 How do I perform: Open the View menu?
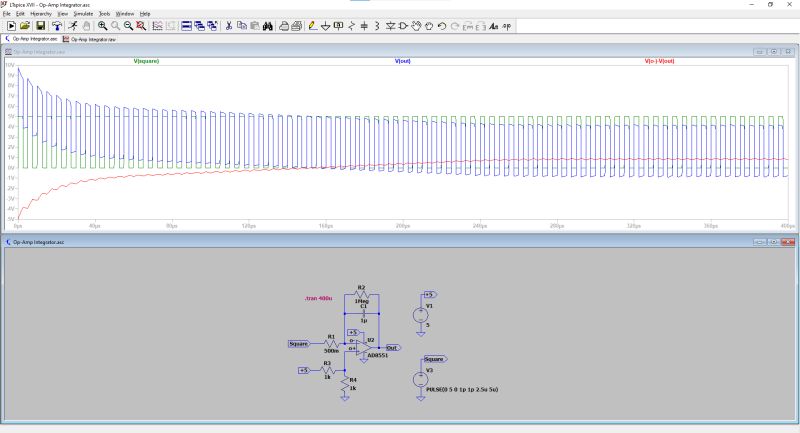63,14
